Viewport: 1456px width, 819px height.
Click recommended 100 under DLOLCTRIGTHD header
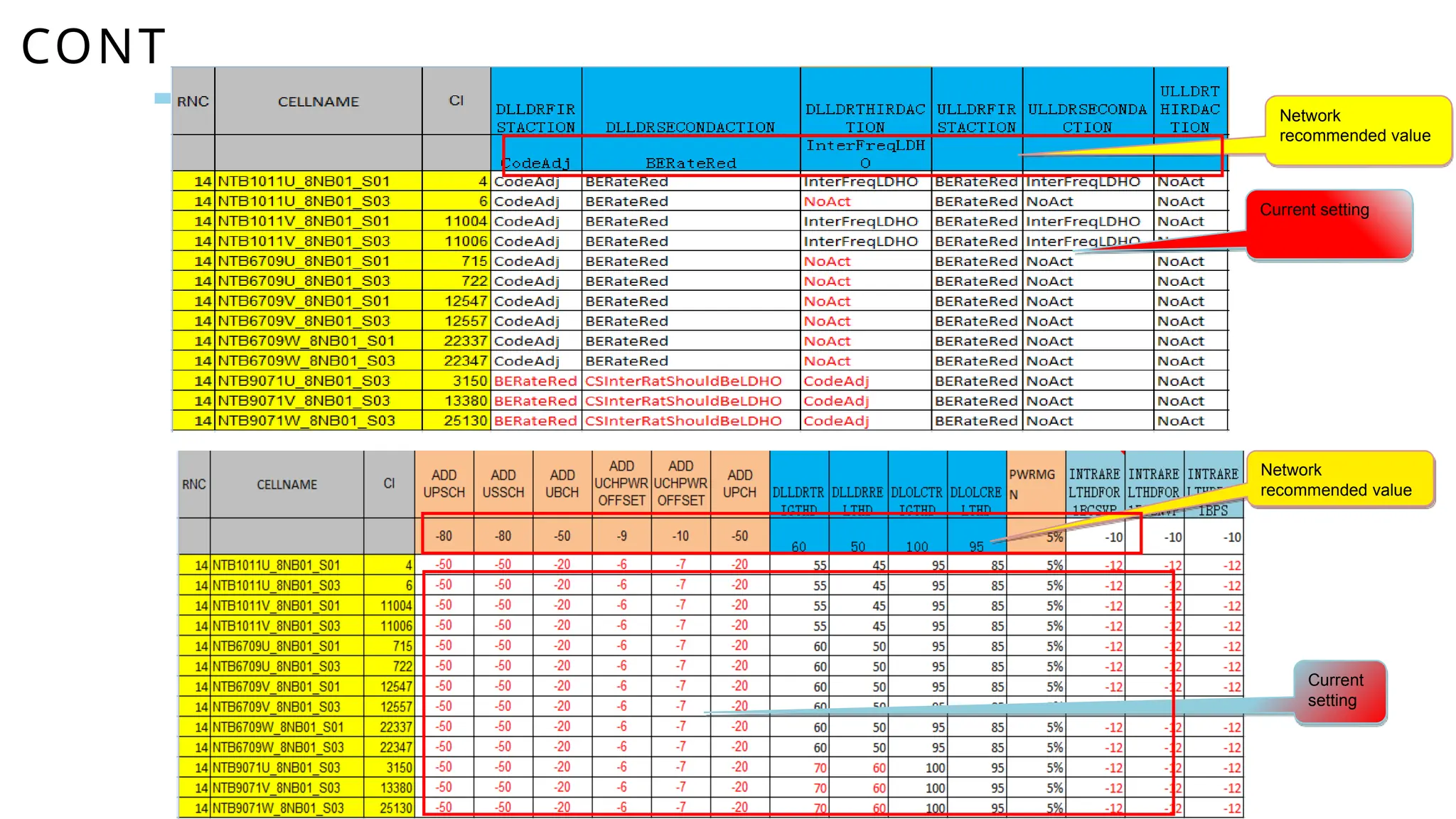tap(917, 547)
